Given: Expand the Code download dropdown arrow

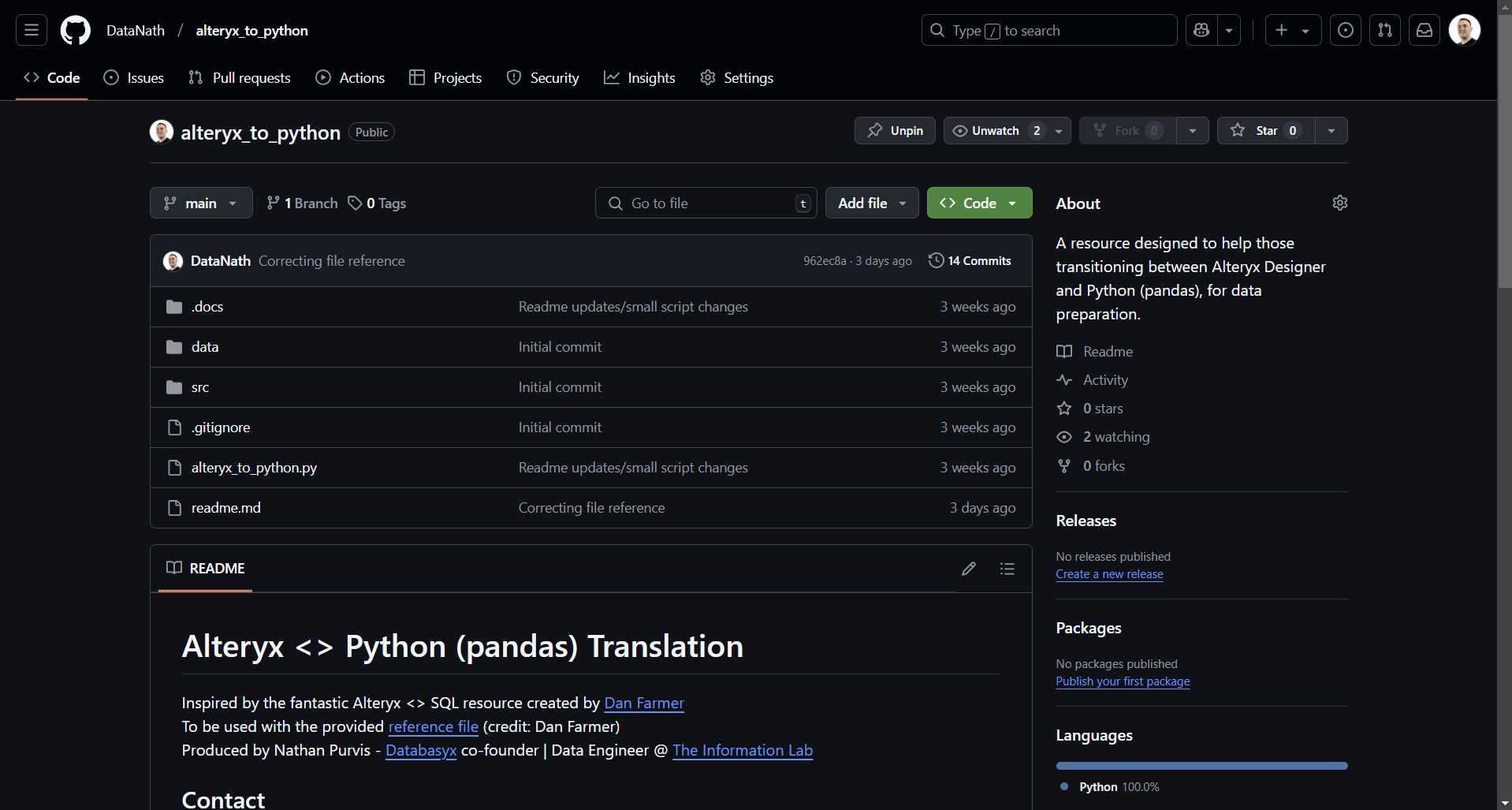Looking at the screenshot, I should pyautogui.click(x=1014, y=203).
